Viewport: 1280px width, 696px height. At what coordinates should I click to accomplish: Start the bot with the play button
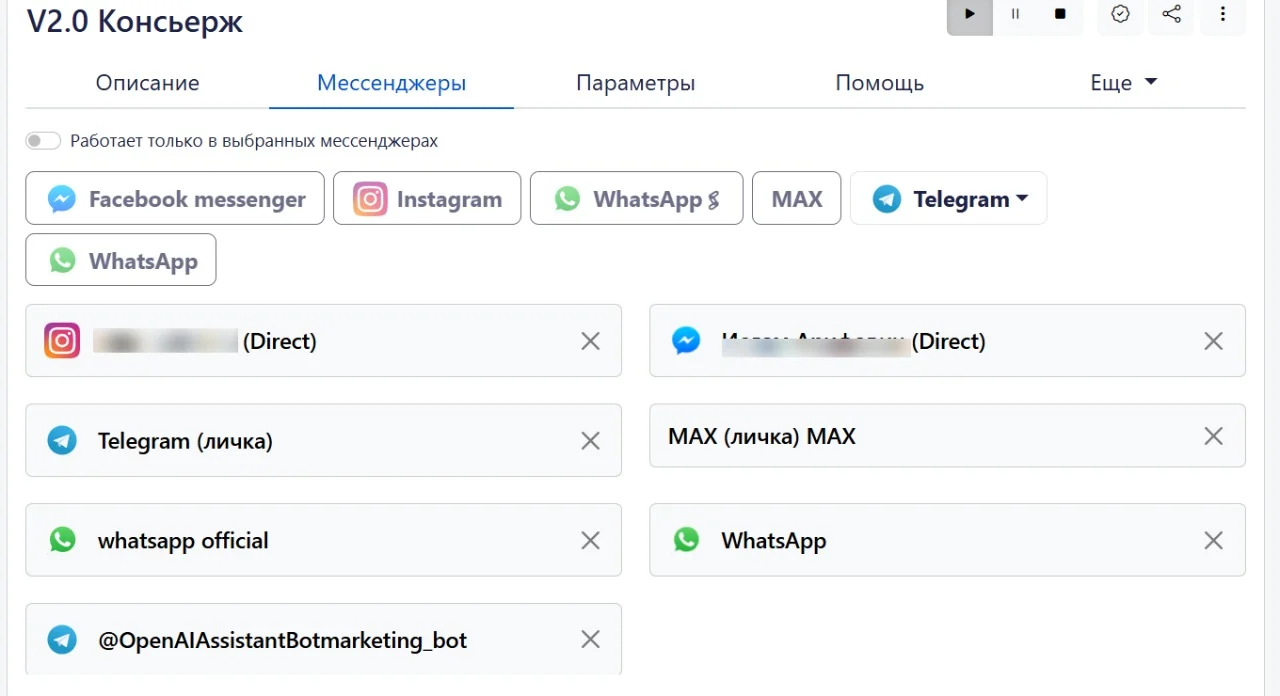pos(969,15)
